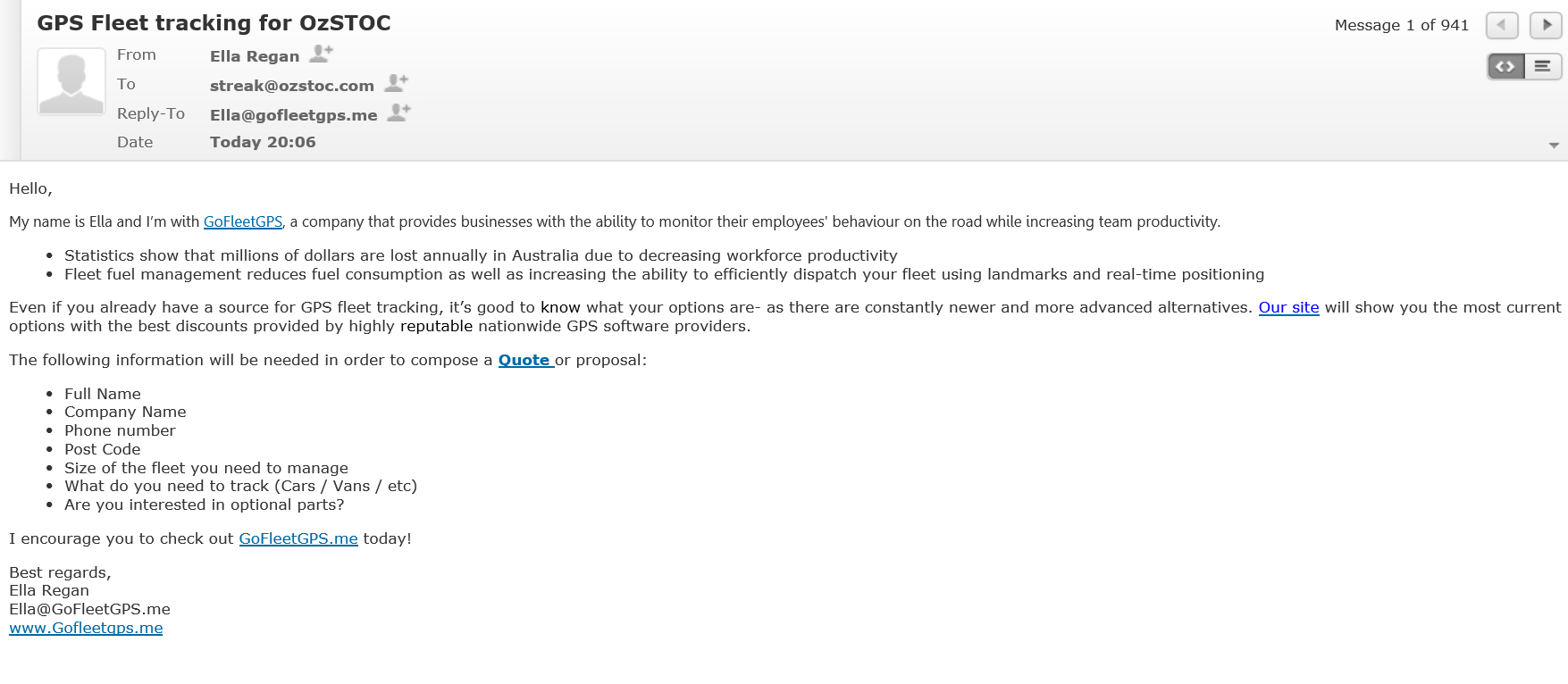Expand full headers with the down arrow
The width and height of the screenshot is (1568, 684).
point(1554,145)
